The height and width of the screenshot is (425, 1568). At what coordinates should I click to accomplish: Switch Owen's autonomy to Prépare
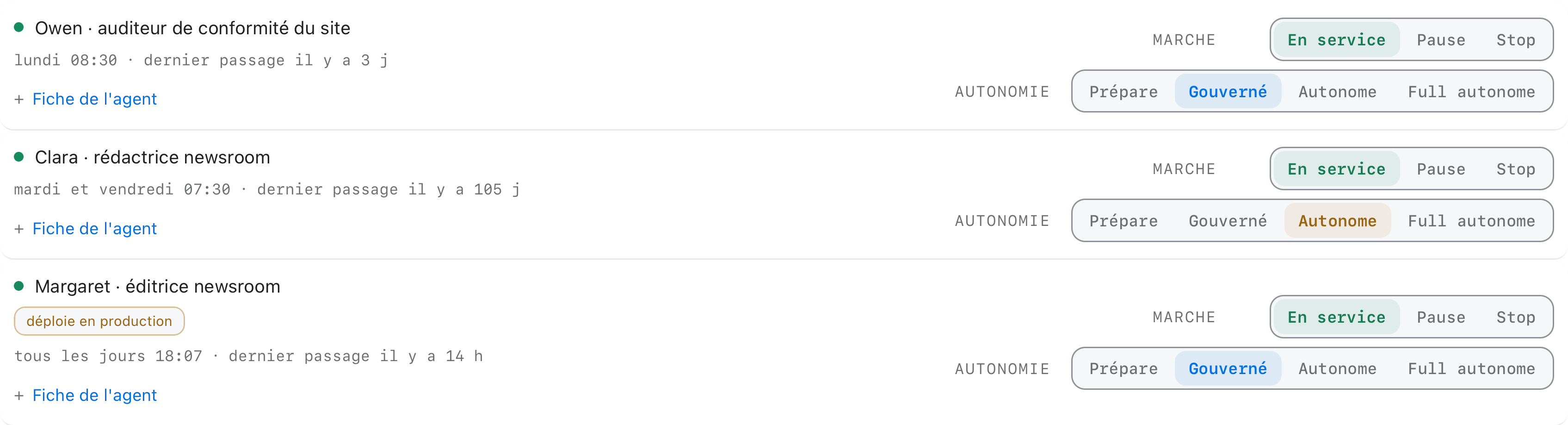pos(1124,92)
